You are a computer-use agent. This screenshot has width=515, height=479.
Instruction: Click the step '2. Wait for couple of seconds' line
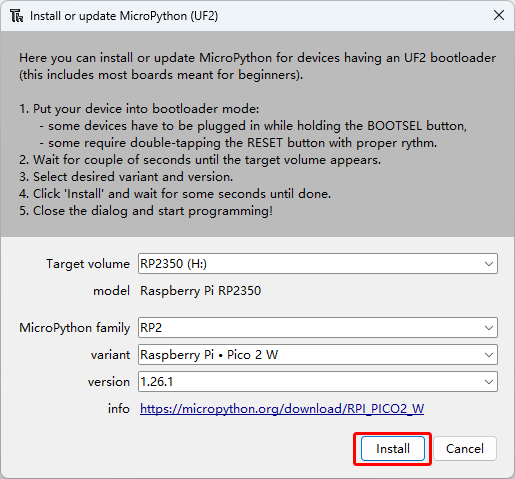coord(200,160)
